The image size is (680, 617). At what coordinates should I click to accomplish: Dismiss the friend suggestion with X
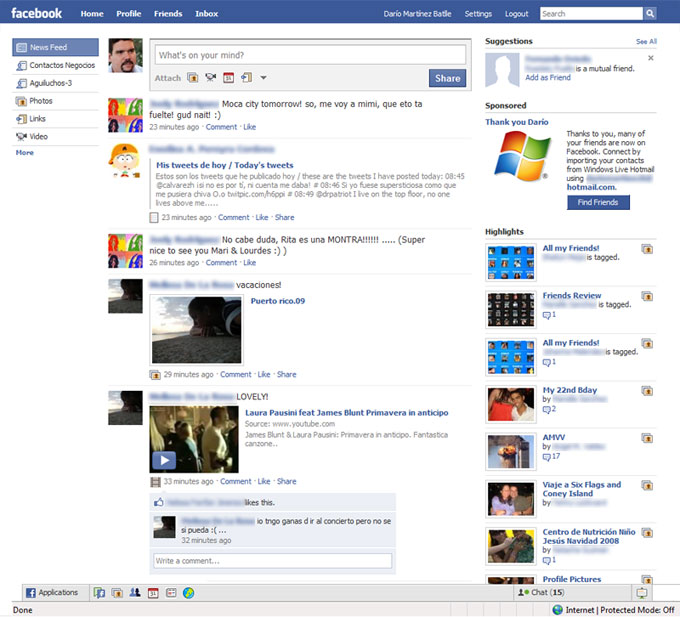(651, 58)
